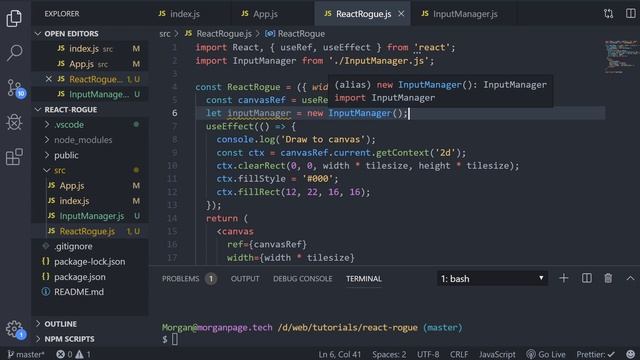Maximize the panel with the up chevron
The width and height of the screenshot is (640, 360).
pyautogui.click(x=630, y=278)
